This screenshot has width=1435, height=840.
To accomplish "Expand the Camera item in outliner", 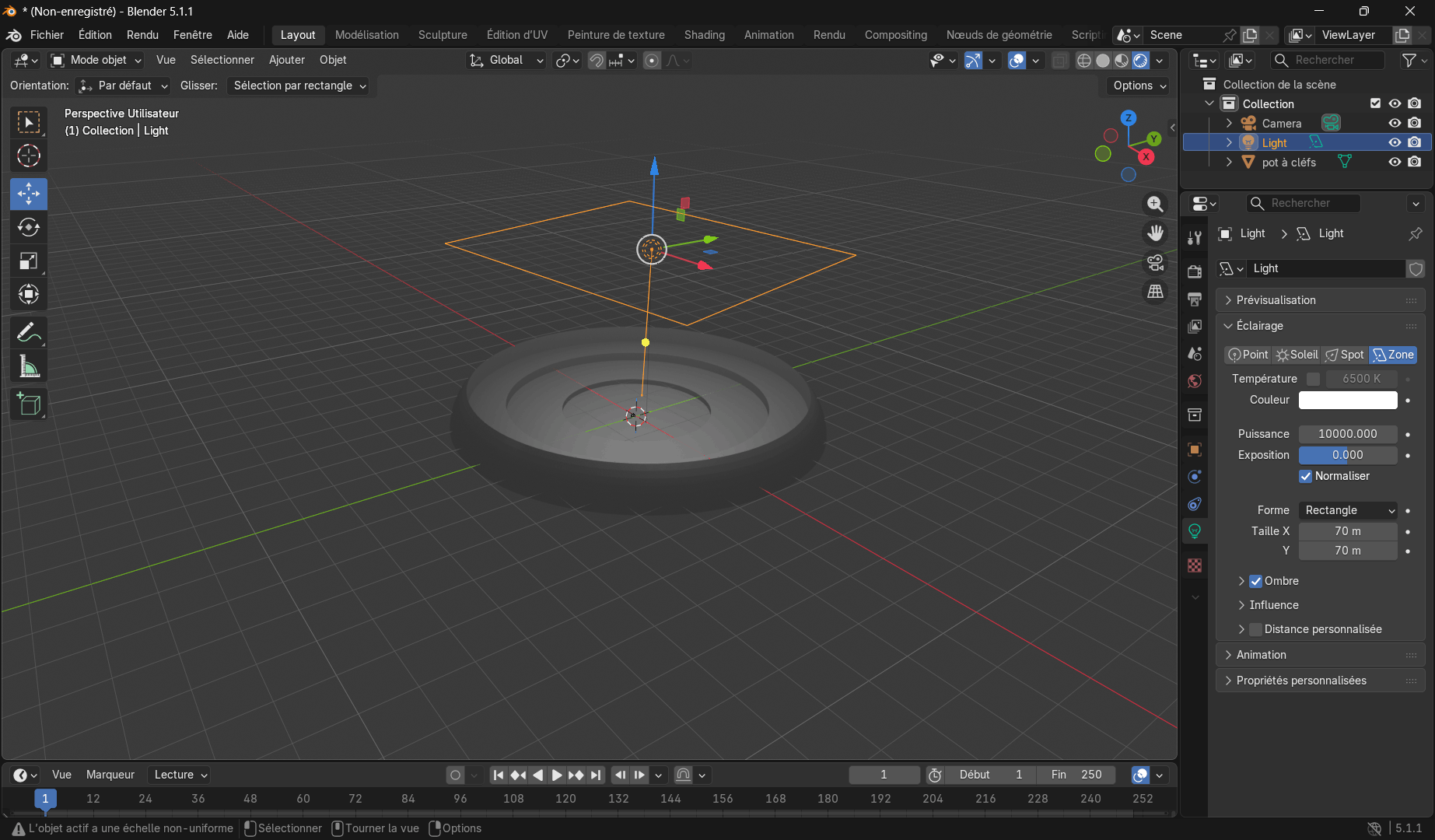I will (x=1229, y=123).
